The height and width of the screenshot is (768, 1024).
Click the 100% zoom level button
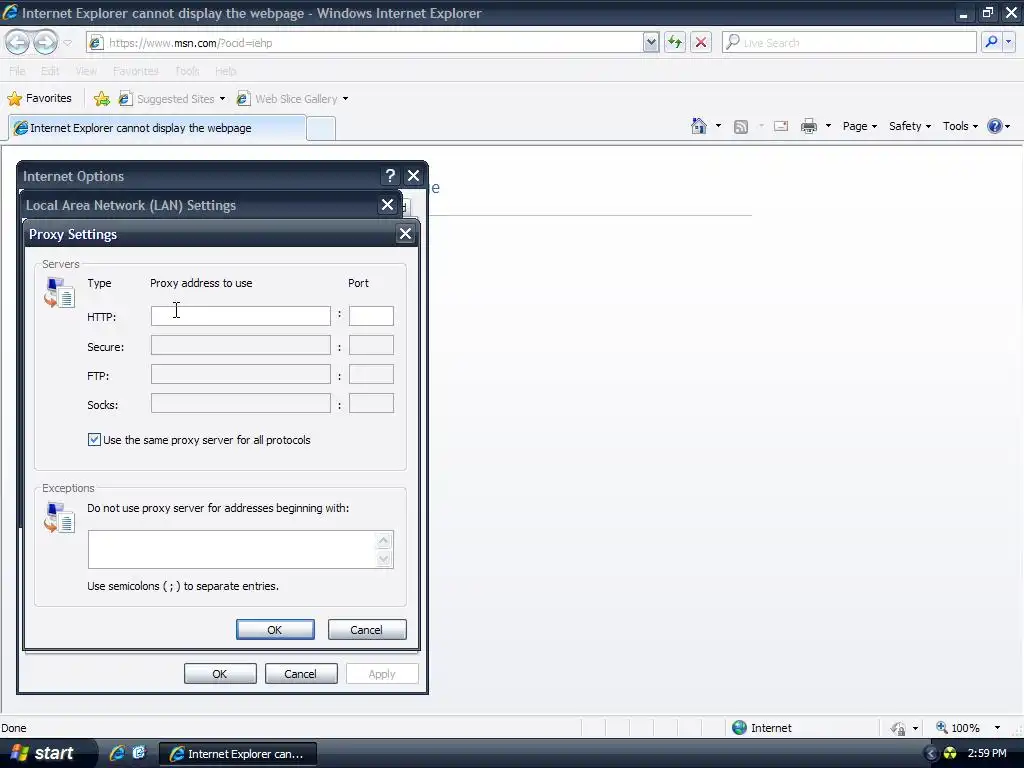[959, 728]
